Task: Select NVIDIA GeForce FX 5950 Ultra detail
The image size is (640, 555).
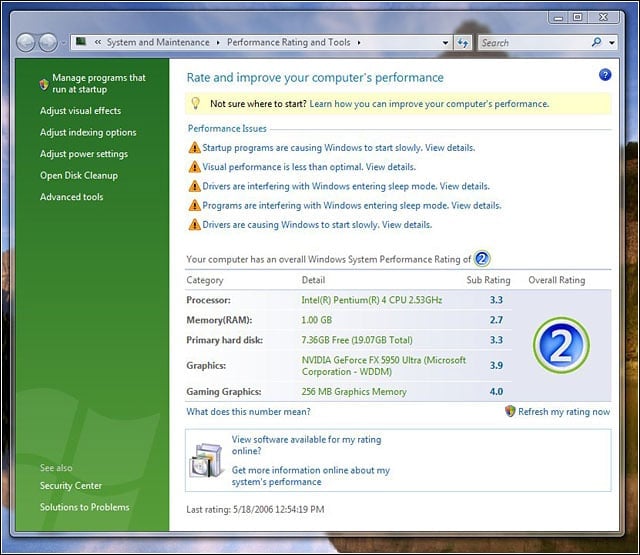Action: [384, 366]
